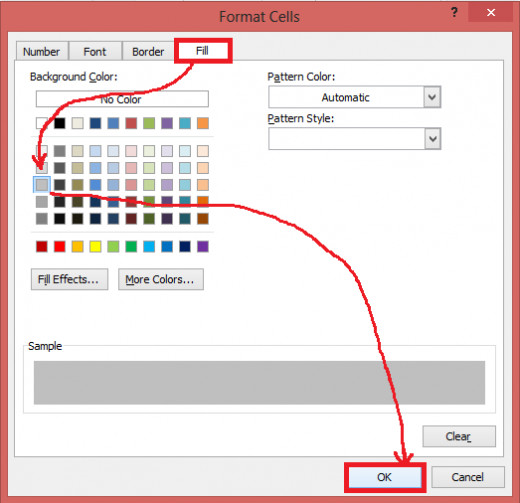
Task: Choose the purple swatch in the top theme row
Action: tap(167, 123)
